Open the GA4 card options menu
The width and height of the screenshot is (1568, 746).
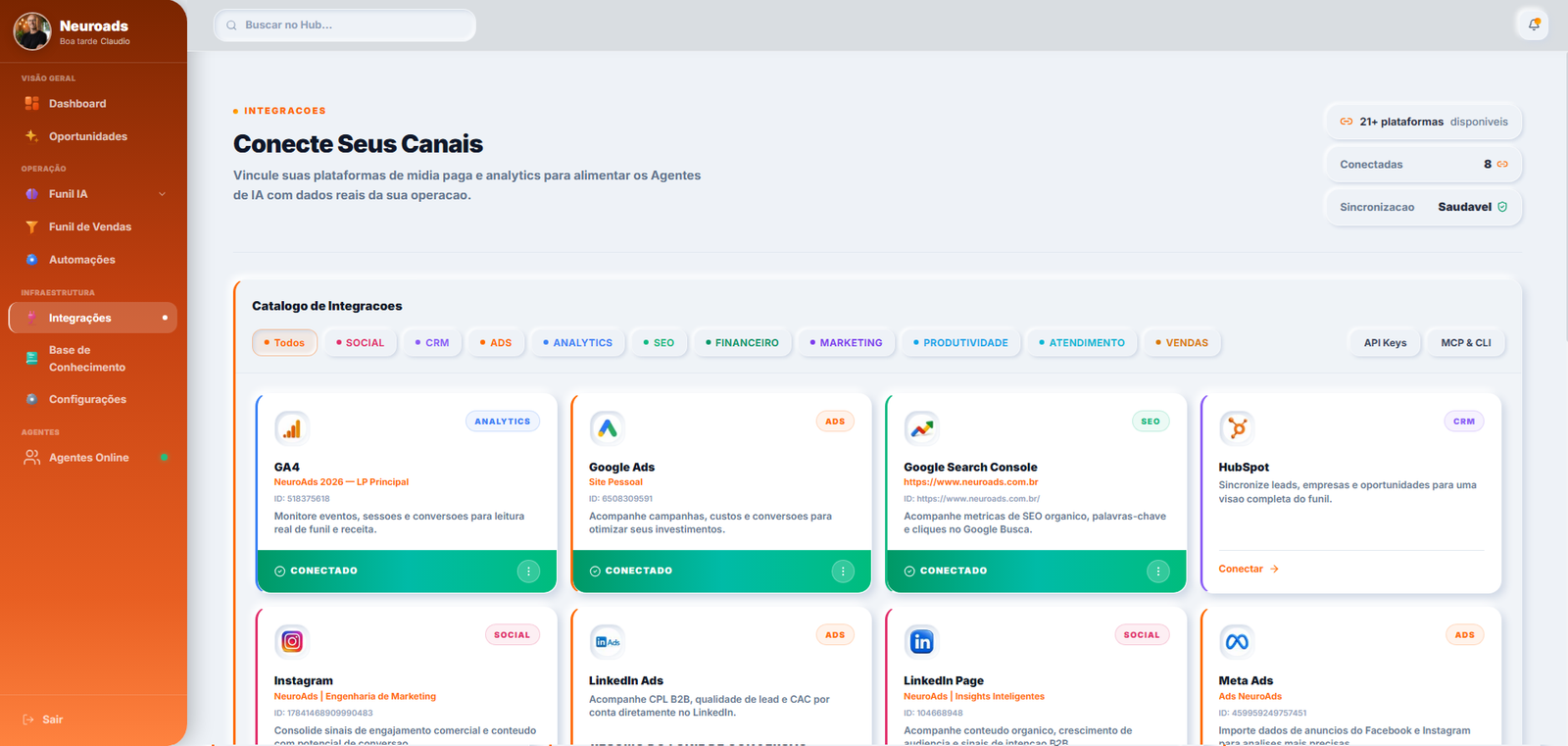coord(528,572)
